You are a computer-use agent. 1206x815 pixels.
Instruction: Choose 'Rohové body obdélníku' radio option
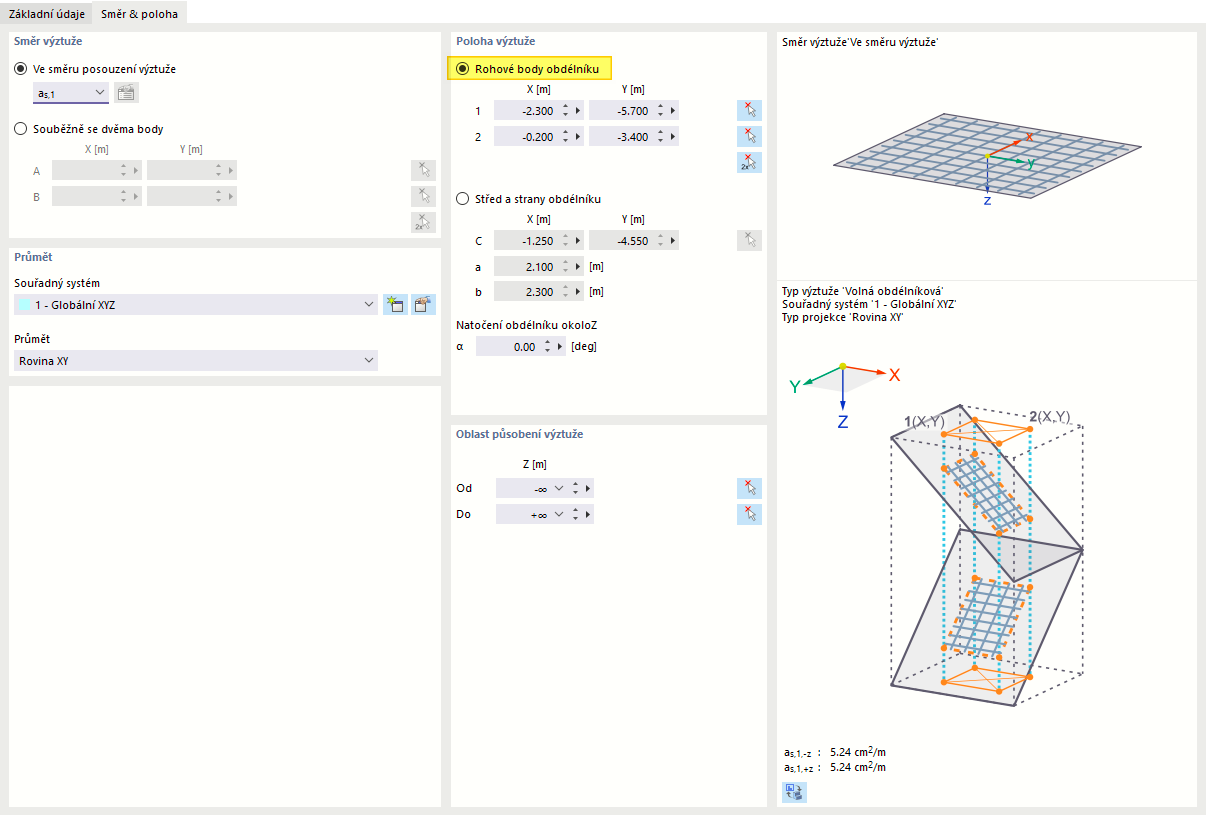coord(462,68)
